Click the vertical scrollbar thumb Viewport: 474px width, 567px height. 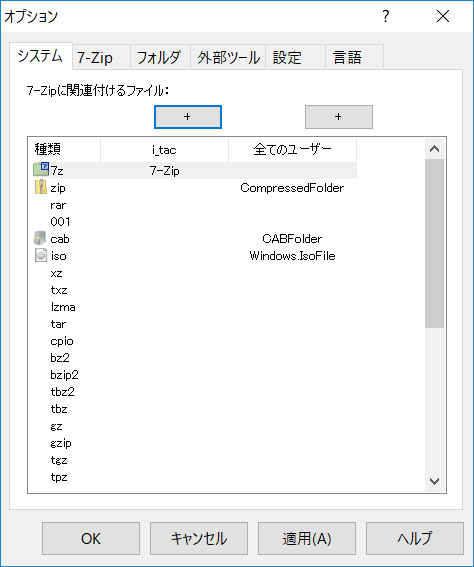coord(435,243)
